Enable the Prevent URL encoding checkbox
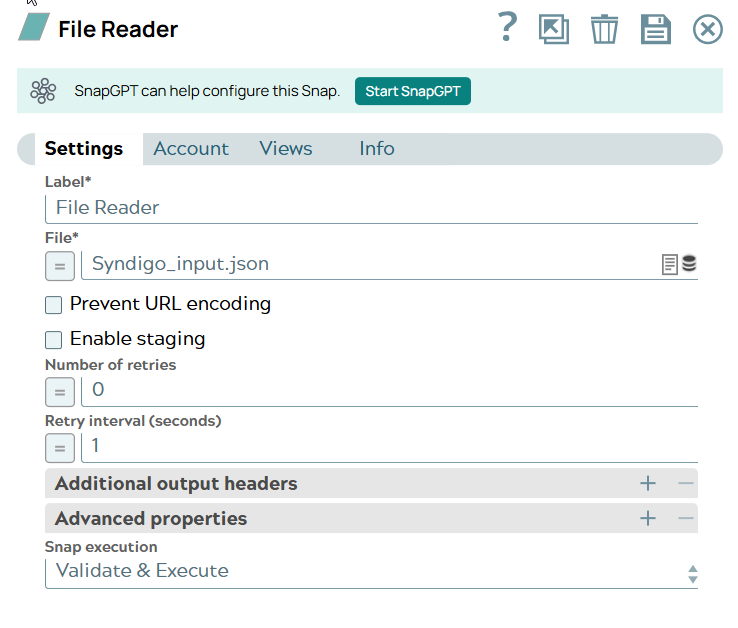The width and height of the screenshot is (738, 628). tap(54, 305)
